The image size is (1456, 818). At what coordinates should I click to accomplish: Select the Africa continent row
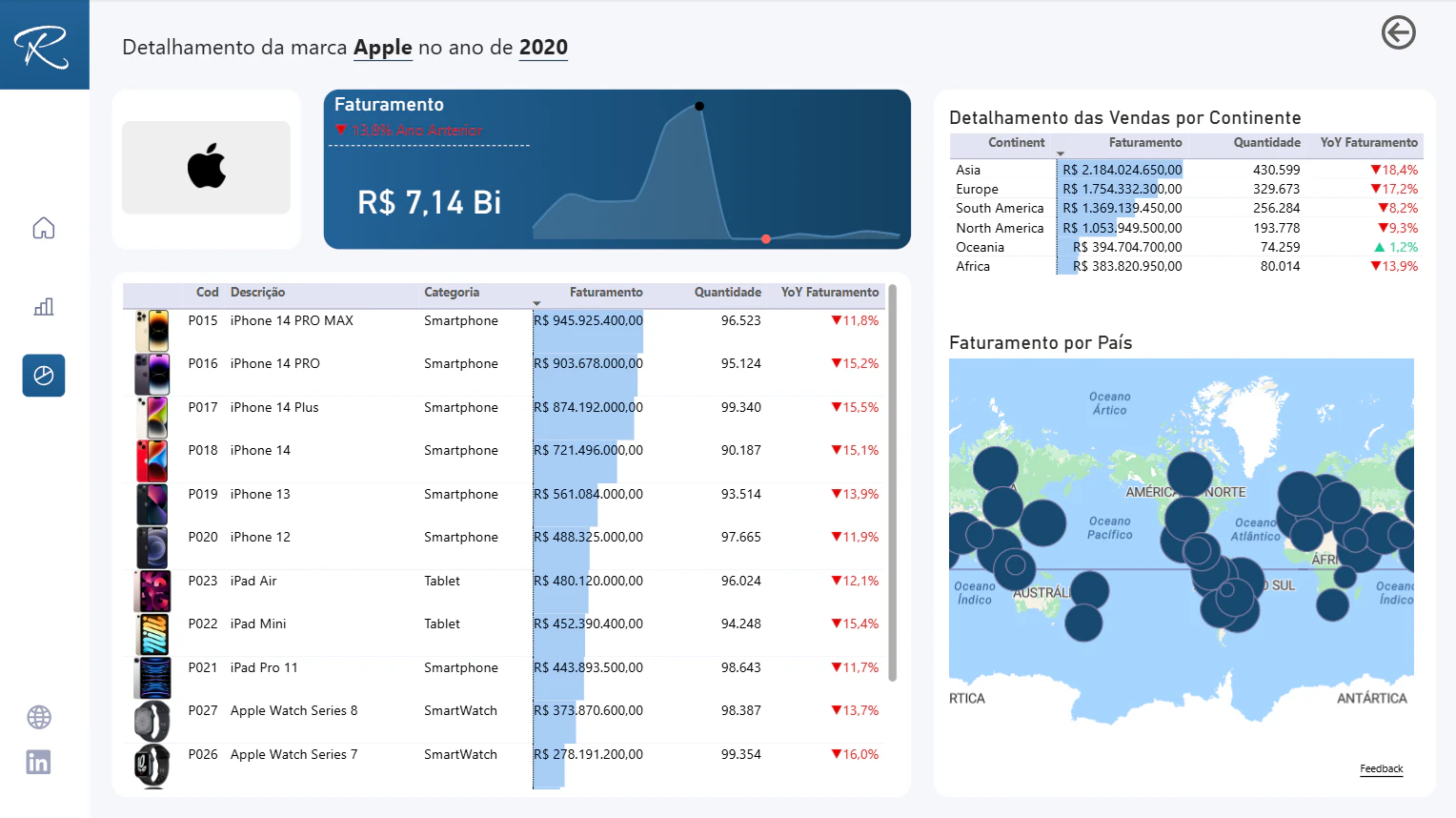pos(1186,266)
